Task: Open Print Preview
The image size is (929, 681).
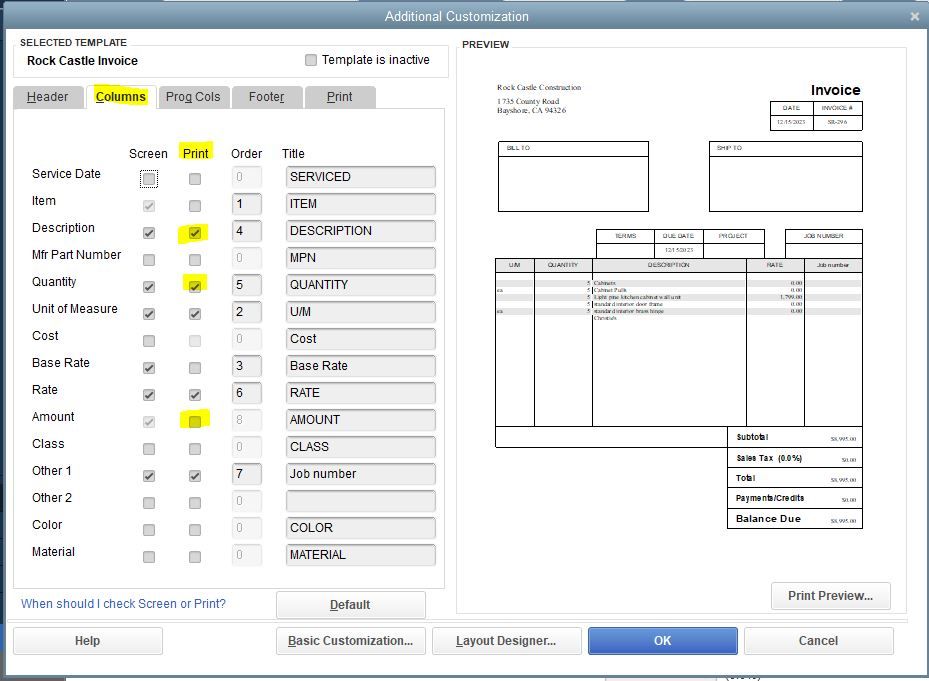Action: (x=830, y=596)
